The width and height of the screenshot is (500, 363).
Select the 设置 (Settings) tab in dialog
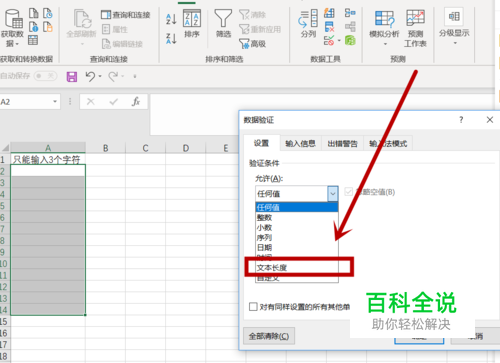pyautogui.click(x=261, y=143)
